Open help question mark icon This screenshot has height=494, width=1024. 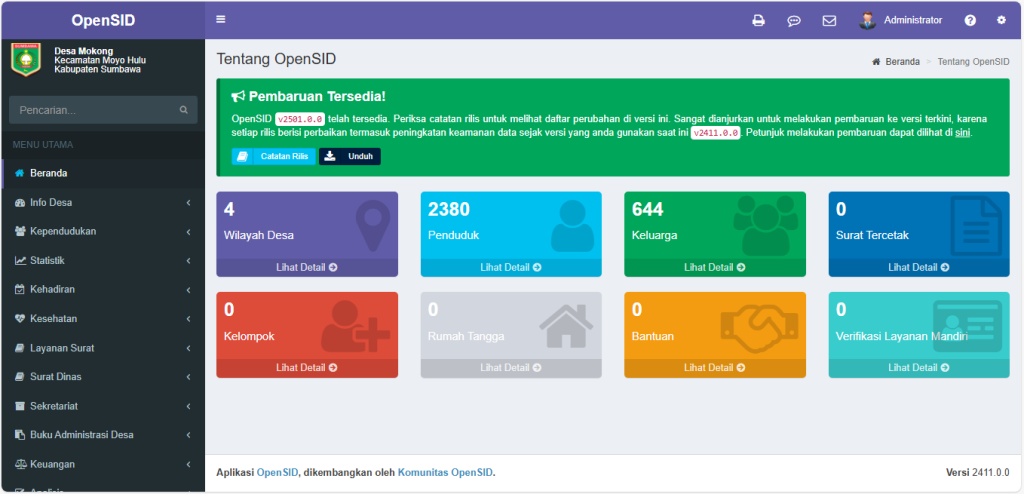(970, 20)
